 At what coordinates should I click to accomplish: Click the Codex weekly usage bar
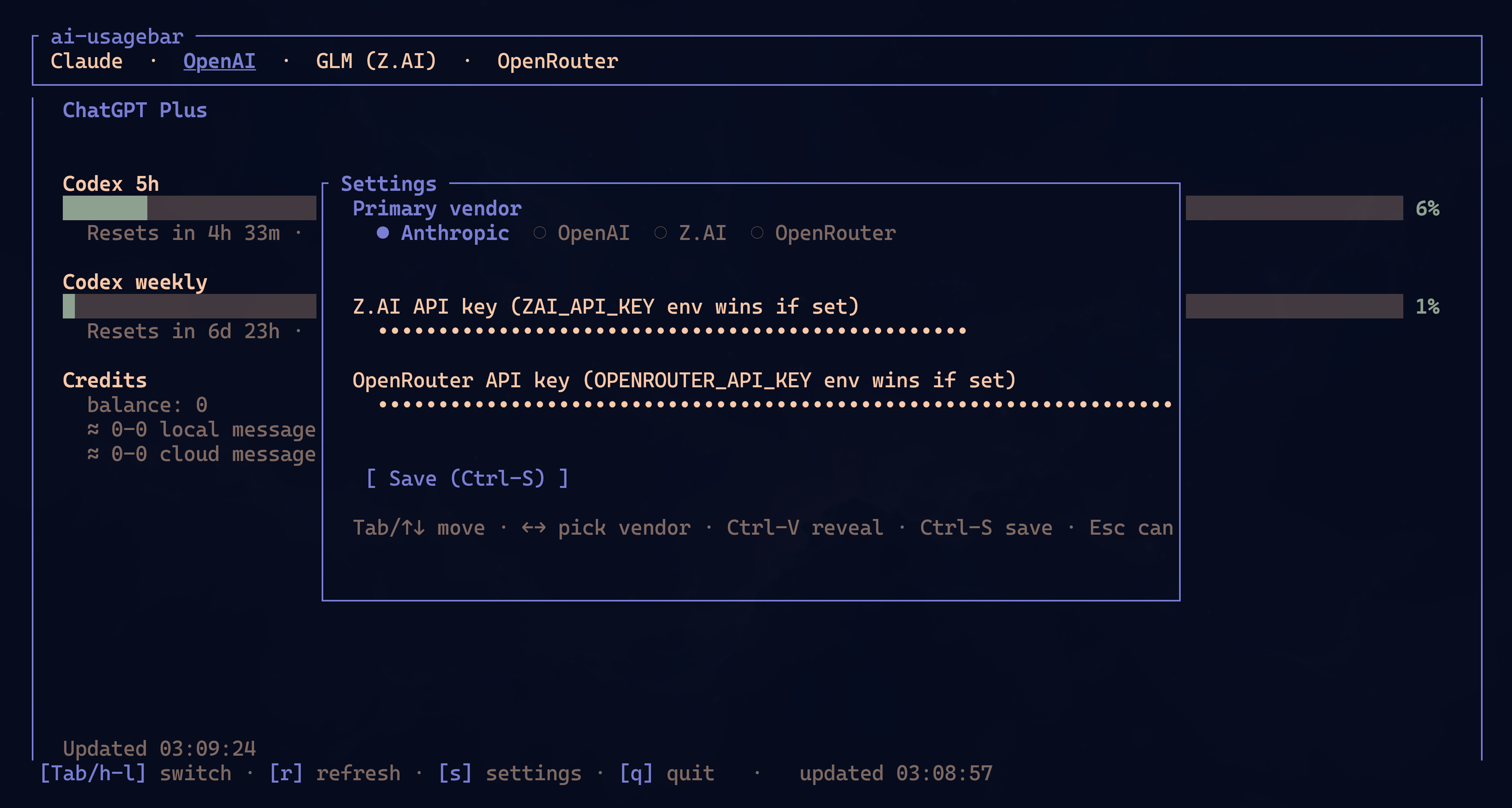190,306
